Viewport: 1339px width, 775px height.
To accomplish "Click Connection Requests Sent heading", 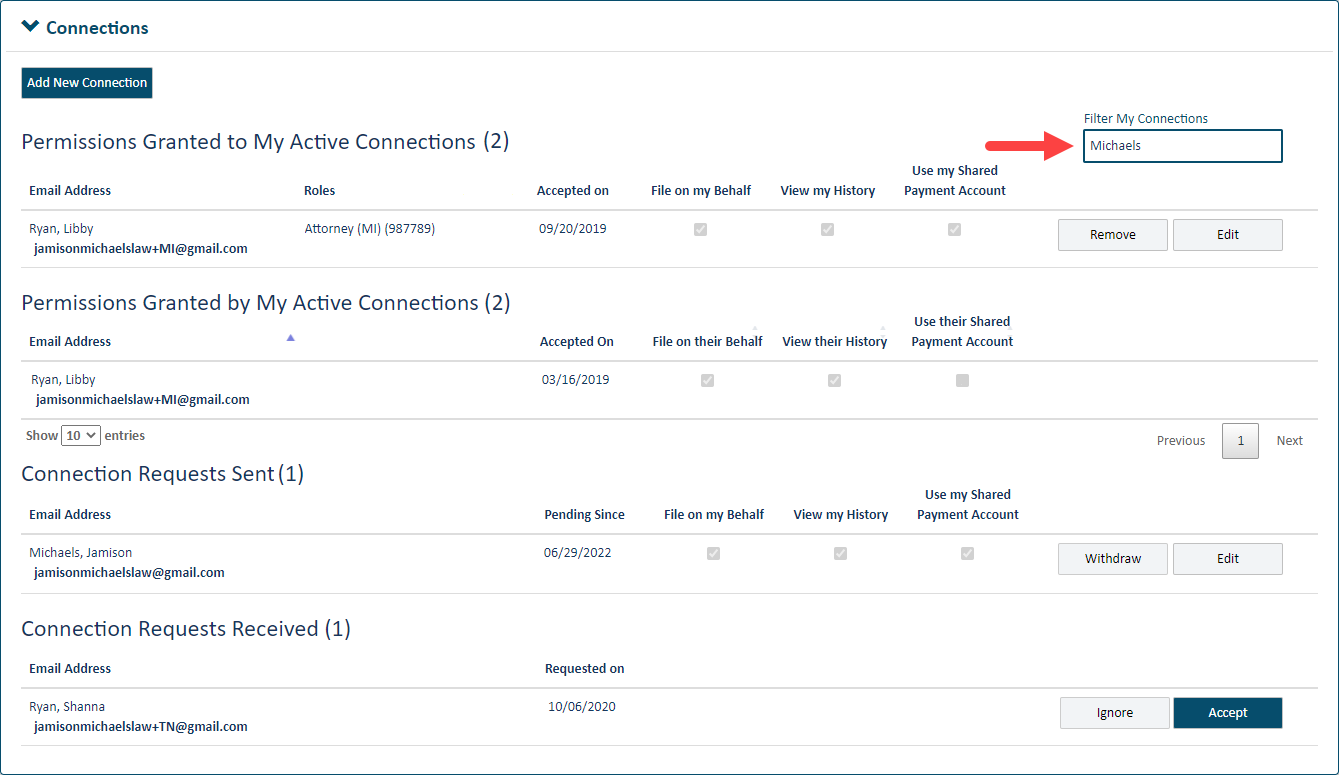I will 162,474.
